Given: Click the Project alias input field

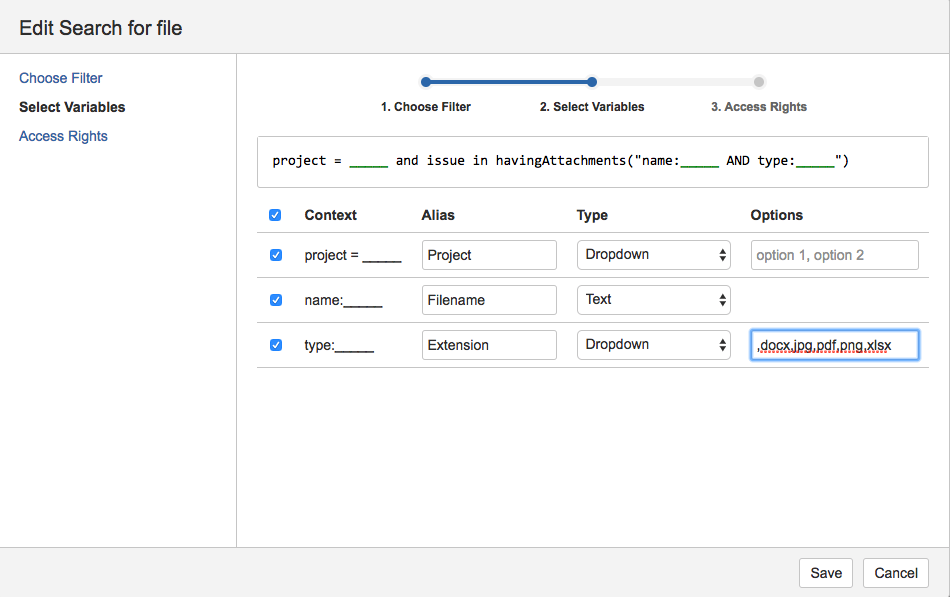Looking at the screenshot, I should point(489,255).
